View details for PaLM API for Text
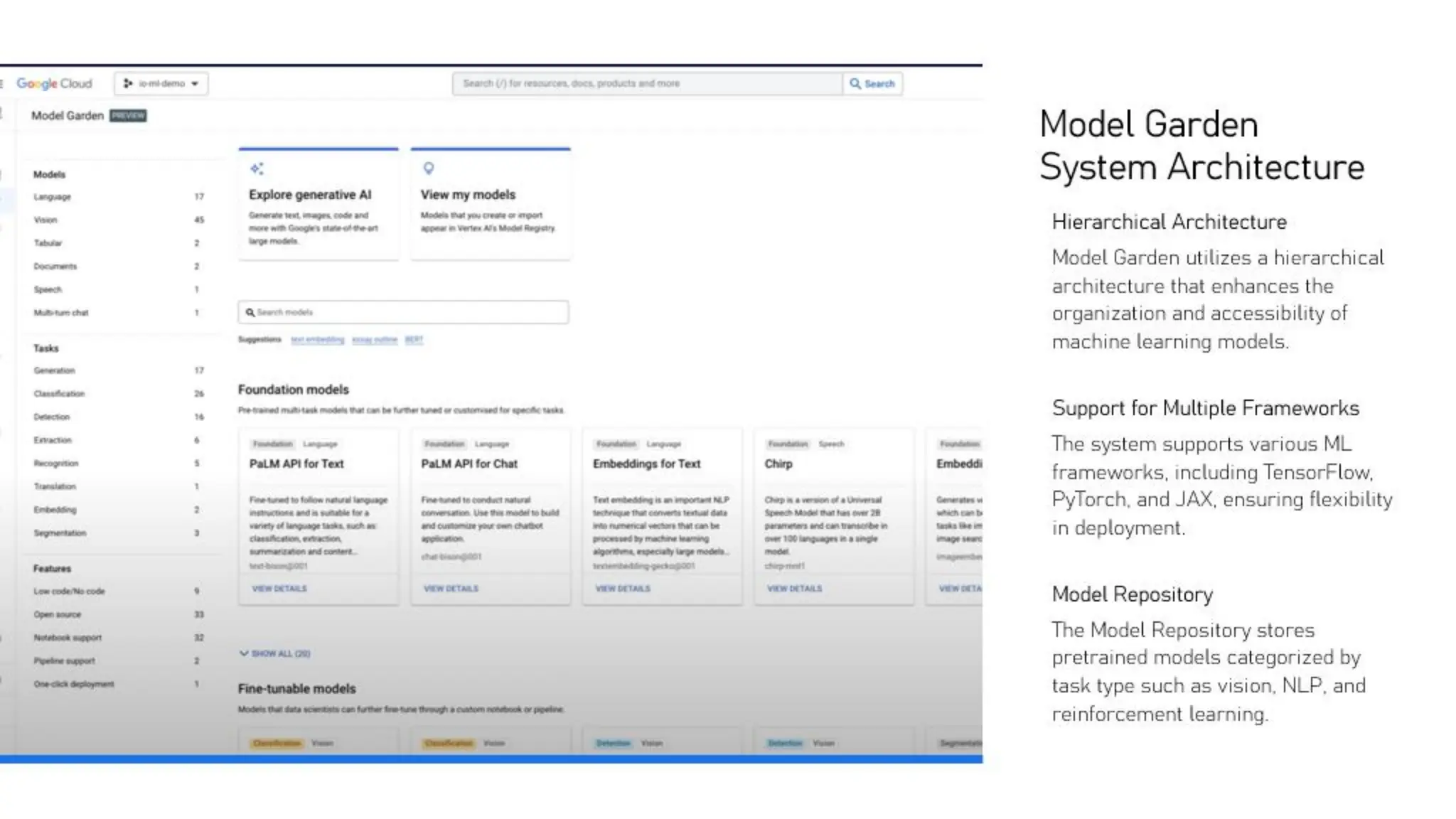The height and width of the screenshot is (819, 1456). (279, 589)
